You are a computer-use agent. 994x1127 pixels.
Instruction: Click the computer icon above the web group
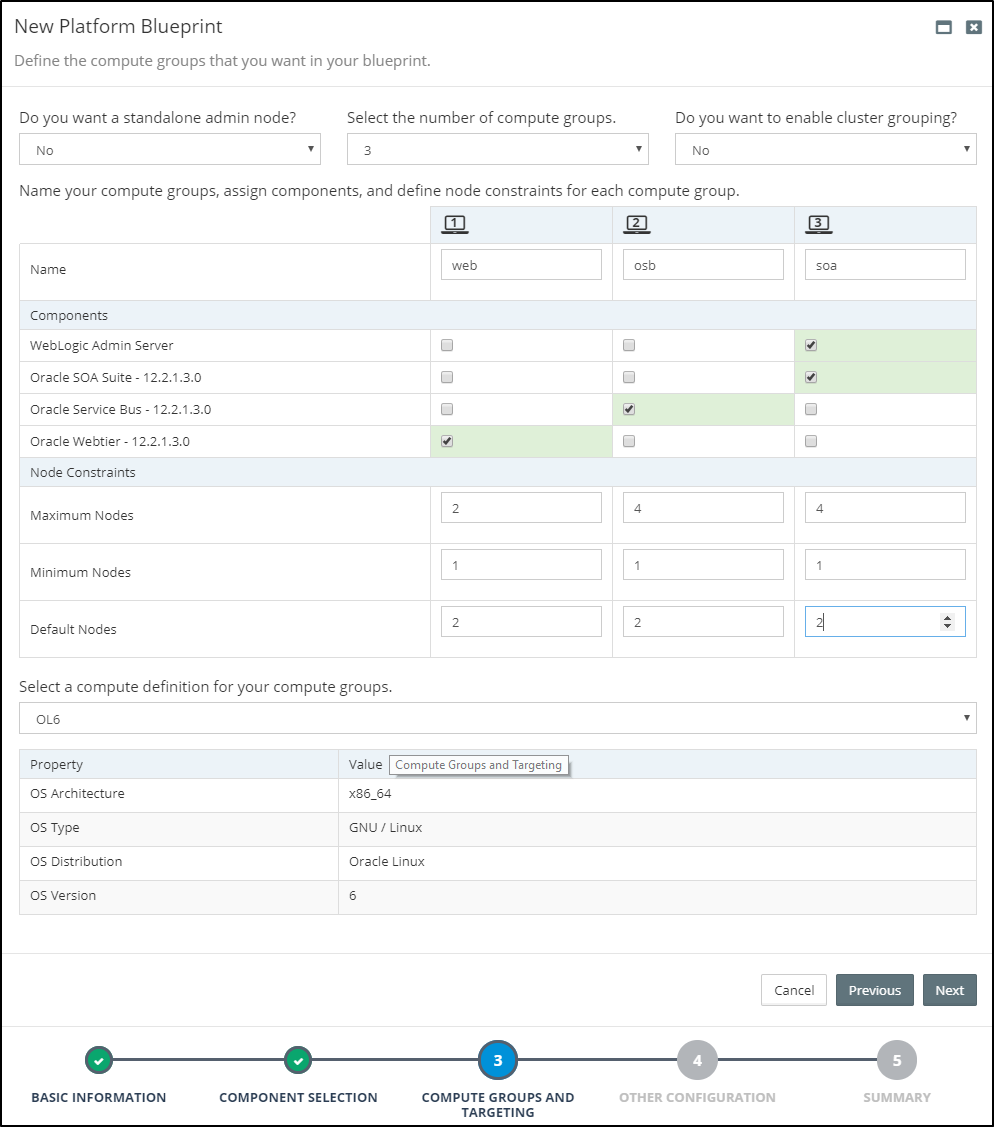coord(455,223)
